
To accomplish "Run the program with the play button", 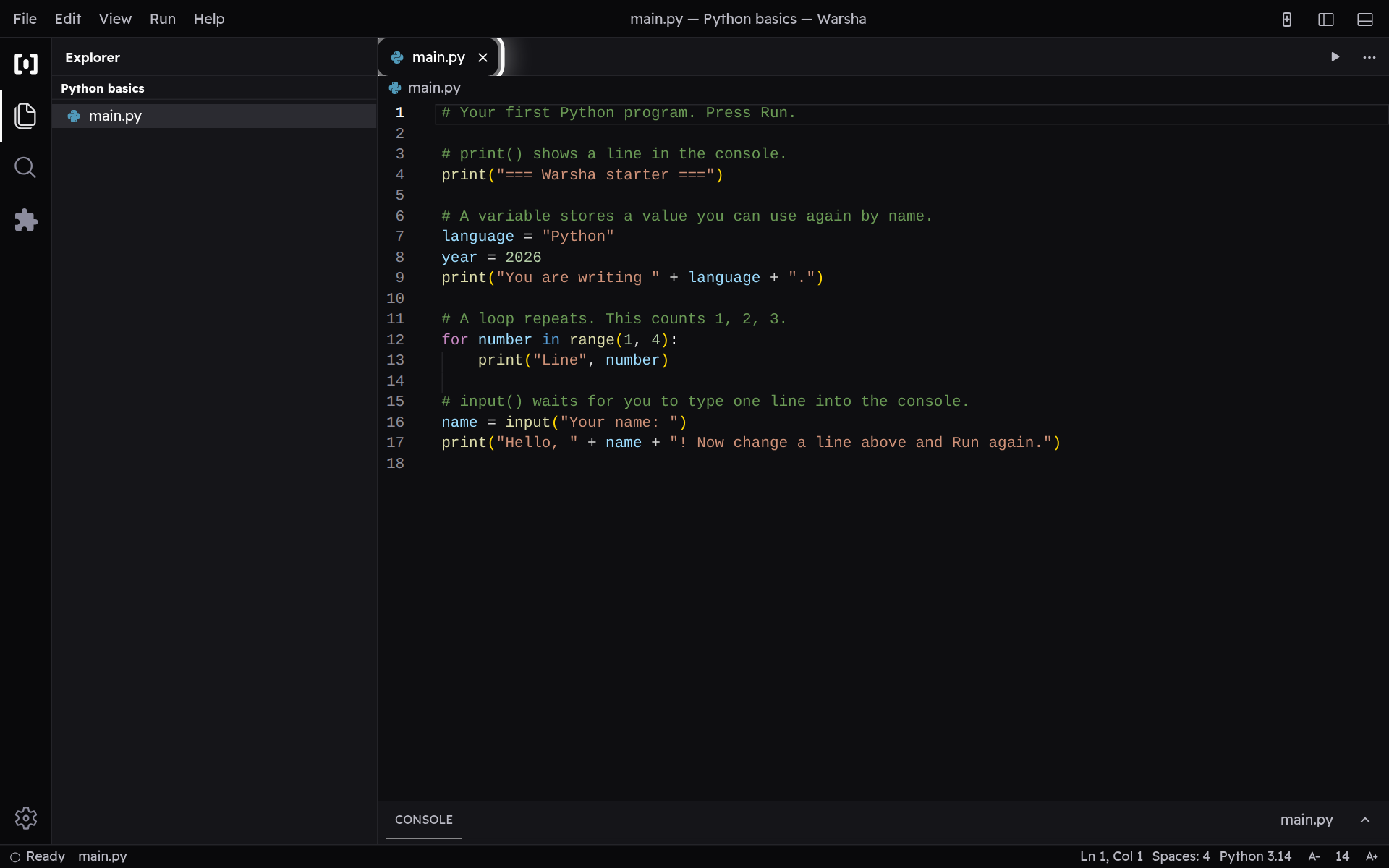I will (x=1335, y=57).
